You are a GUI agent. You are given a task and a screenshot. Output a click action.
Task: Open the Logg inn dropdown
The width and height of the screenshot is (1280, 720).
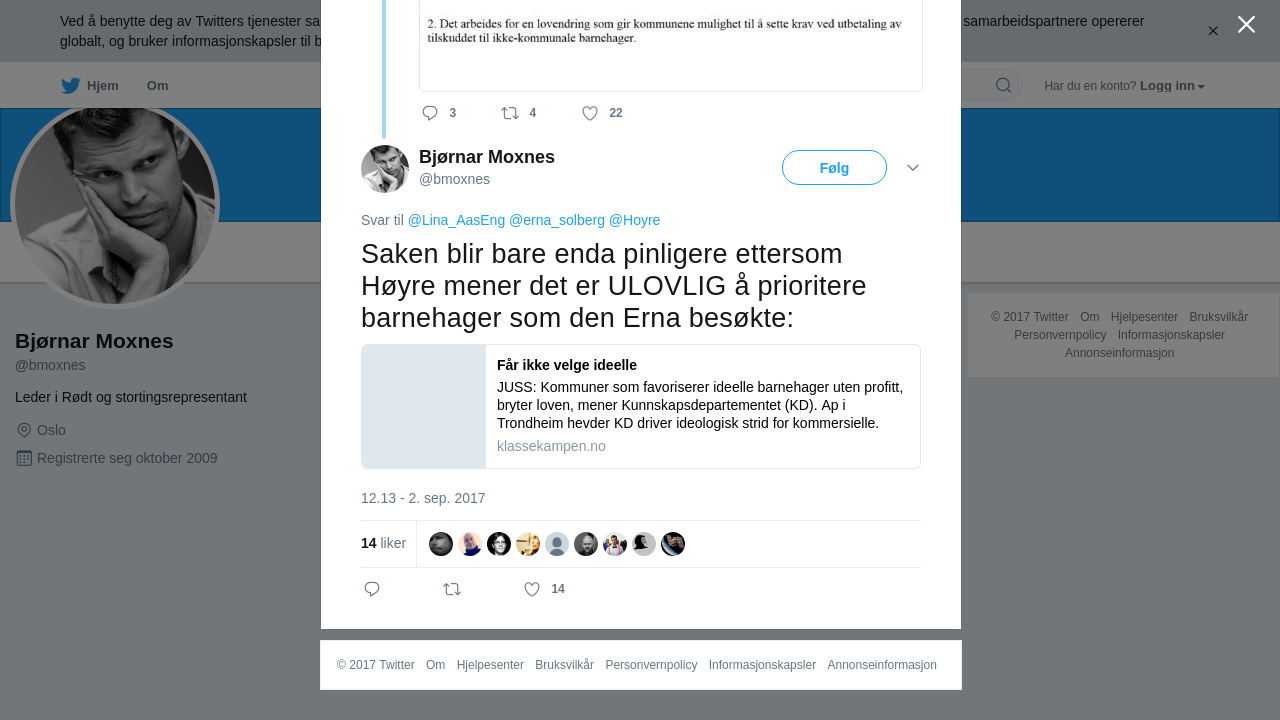(x=1172, y=86)
